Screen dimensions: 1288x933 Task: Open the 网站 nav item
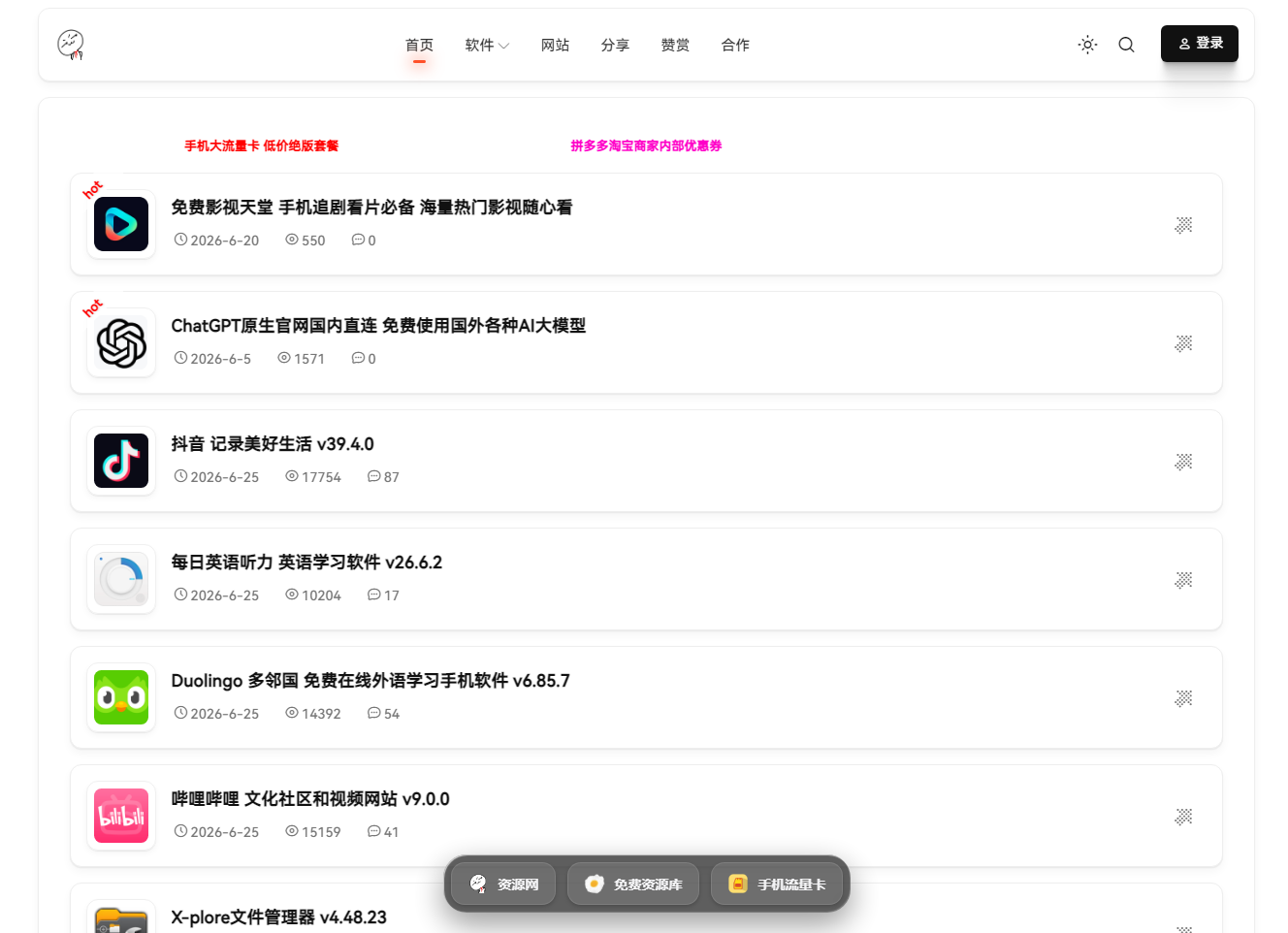(555, 45)
